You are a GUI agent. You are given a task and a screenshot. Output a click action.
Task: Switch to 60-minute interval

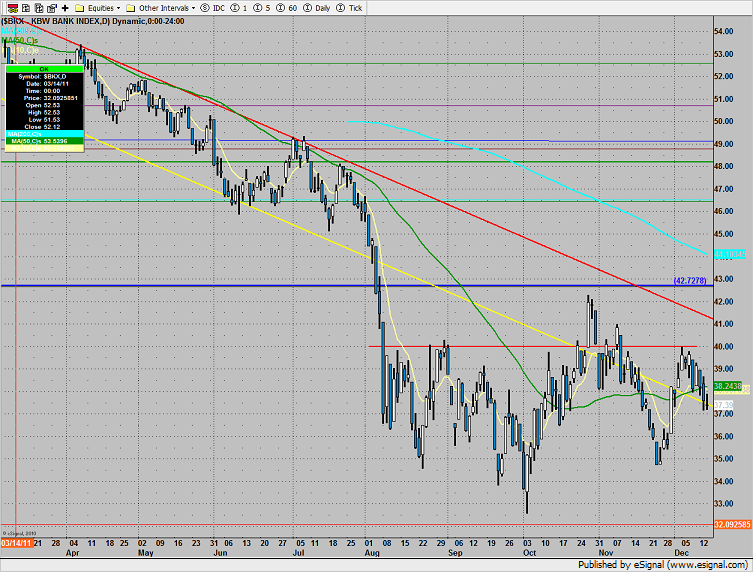tap(287, 8)
